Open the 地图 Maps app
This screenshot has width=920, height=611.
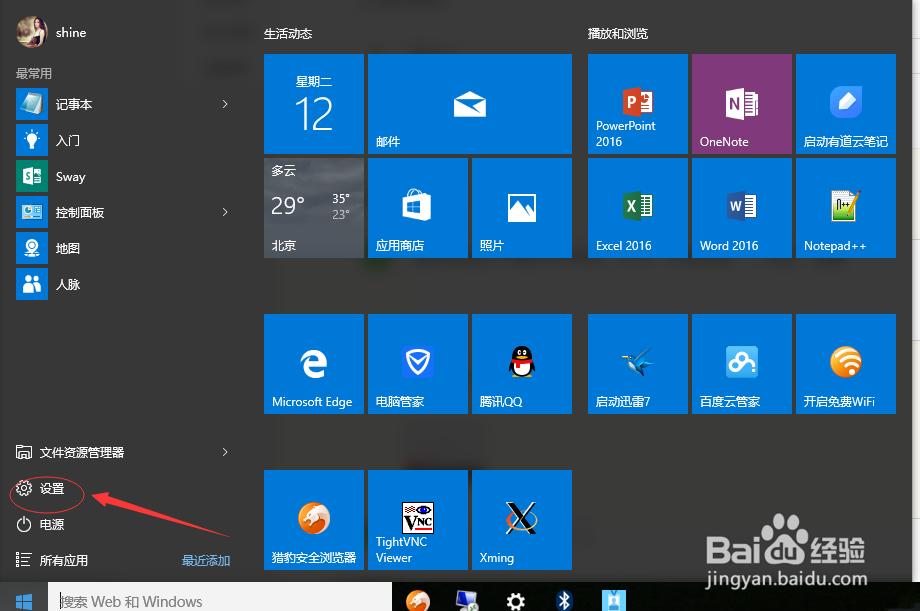tap(122, 248)
